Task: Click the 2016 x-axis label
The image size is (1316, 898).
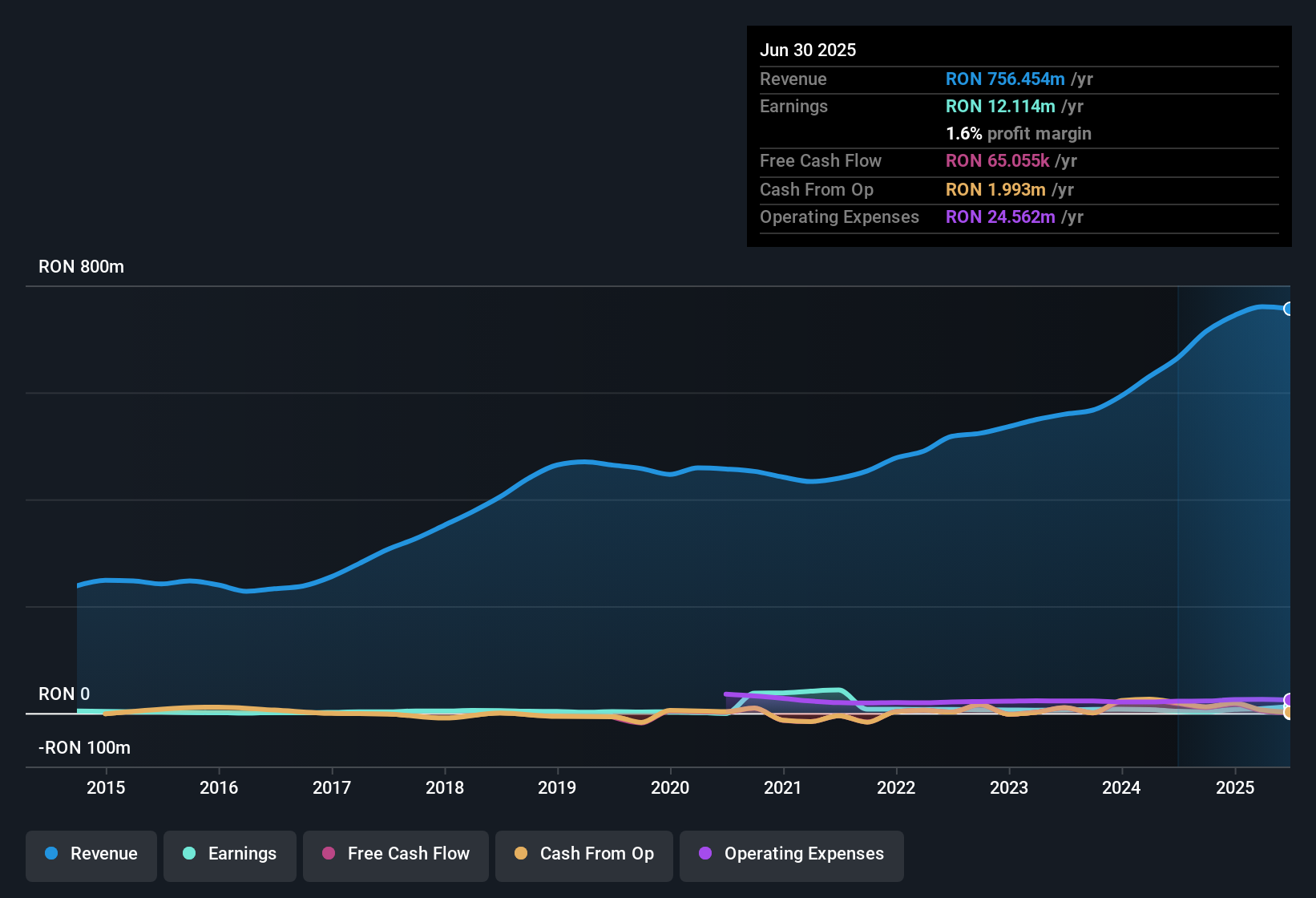Action: pyautogui.click(x=219, y=787)
